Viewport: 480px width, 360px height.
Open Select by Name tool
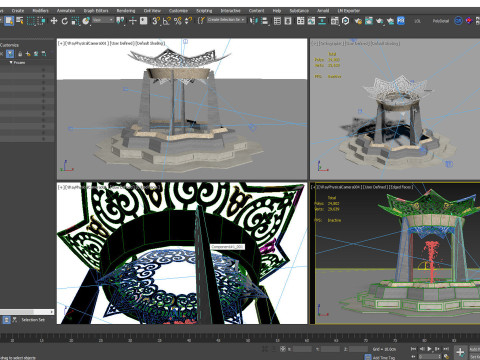[x=20, y=21]
